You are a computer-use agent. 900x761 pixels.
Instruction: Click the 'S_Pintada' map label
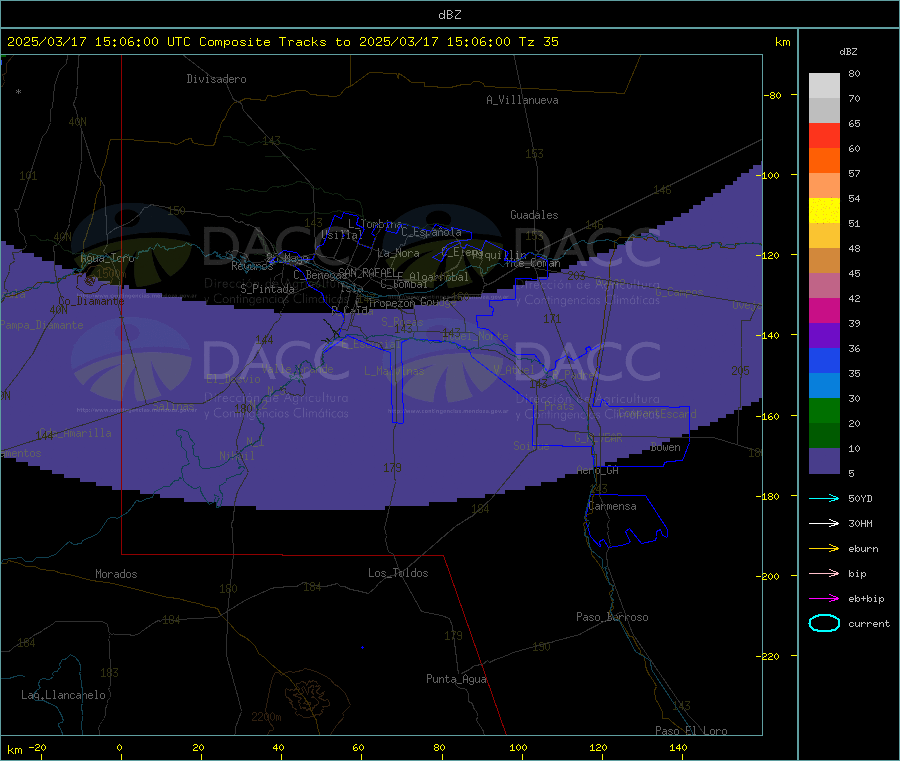click(x=267, y=289)
